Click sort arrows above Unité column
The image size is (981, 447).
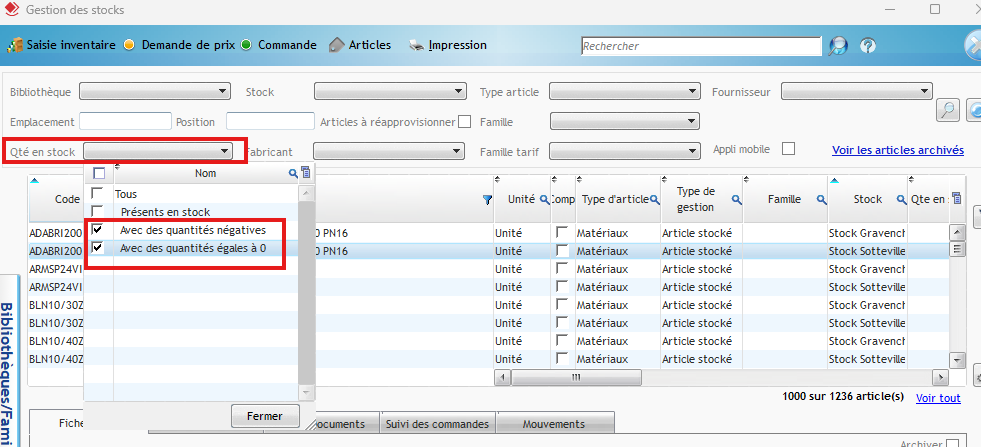pyautogui.click(x=498, y=180)
